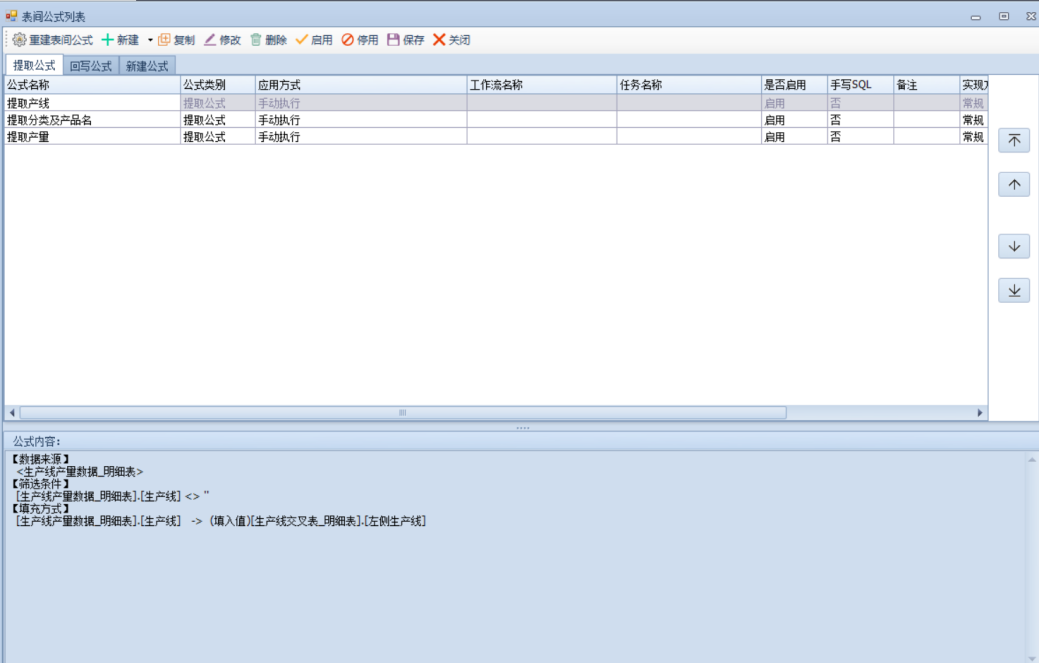Image resolution: width=1040 pixels, height=663 pixels.
Task: Move selected row down one position
Action: tap(1014, 246)
